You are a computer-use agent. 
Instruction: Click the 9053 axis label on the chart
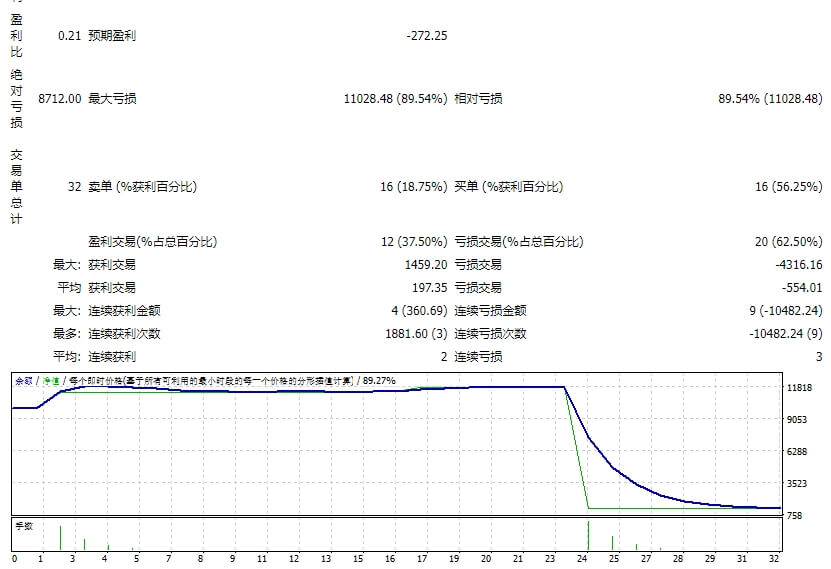tap(797, 420)
